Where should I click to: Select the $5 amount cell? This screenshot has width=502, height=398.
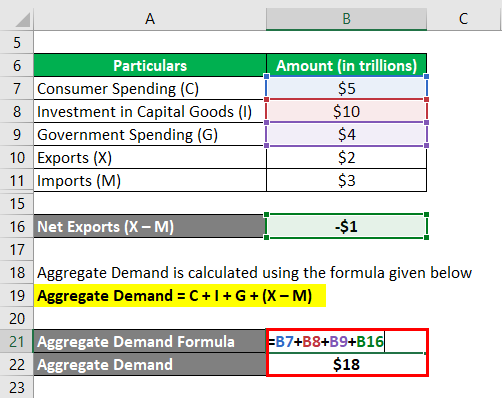point(346,88)
